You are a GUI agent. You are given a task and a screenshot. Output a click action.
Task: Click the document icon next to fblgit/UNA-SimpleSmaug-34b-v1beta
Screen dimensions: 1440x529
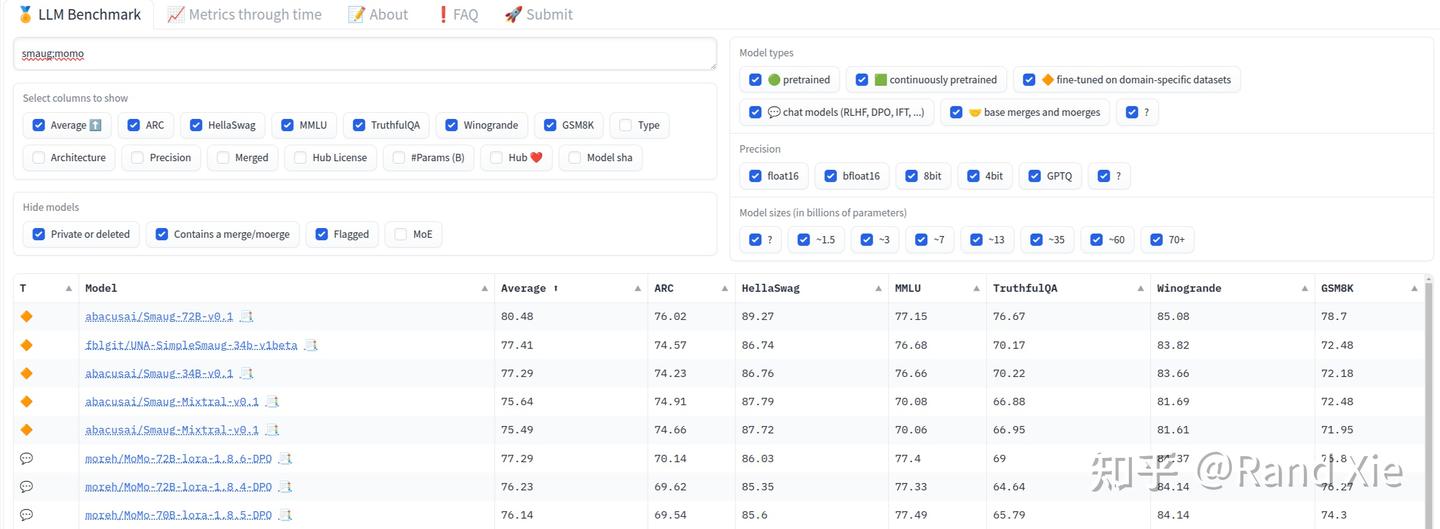coord(311,345)
